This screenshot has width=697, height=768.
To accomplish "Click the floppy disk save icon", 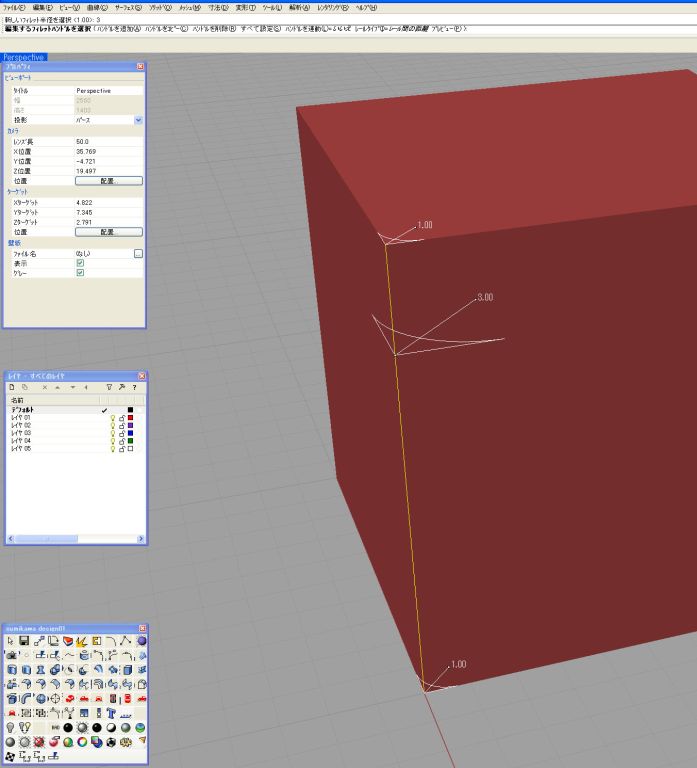I will click(24, 641).
